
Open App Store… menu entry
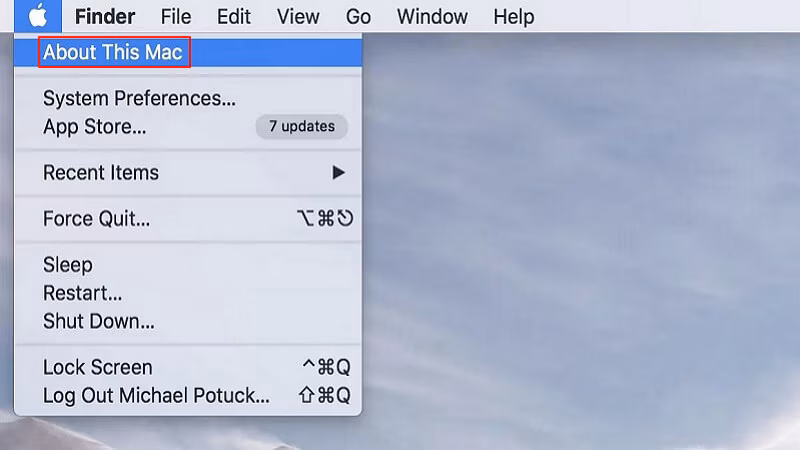[188, 127]
